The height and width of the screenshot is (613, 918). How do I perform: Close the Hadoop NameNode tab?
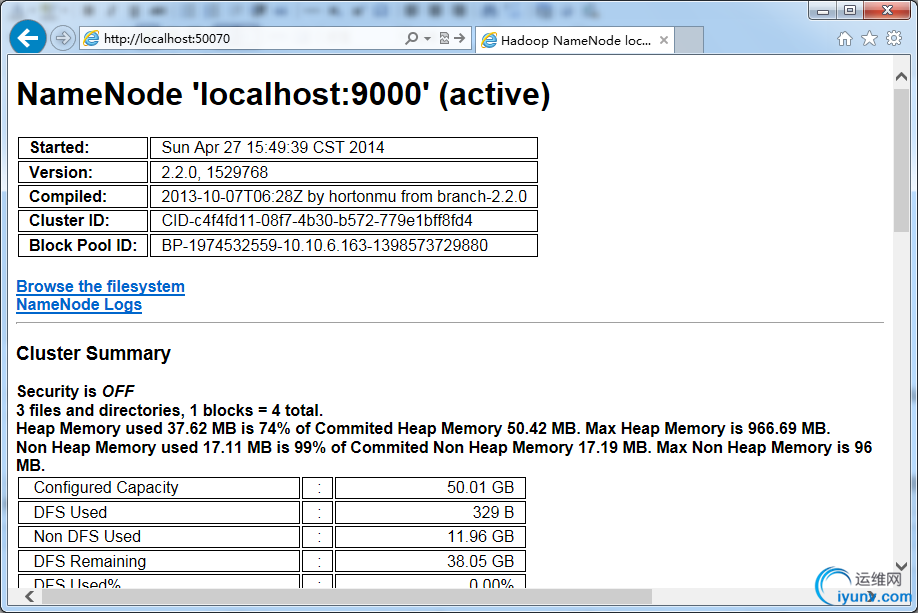pyautogui.click(x=664, y=40)
